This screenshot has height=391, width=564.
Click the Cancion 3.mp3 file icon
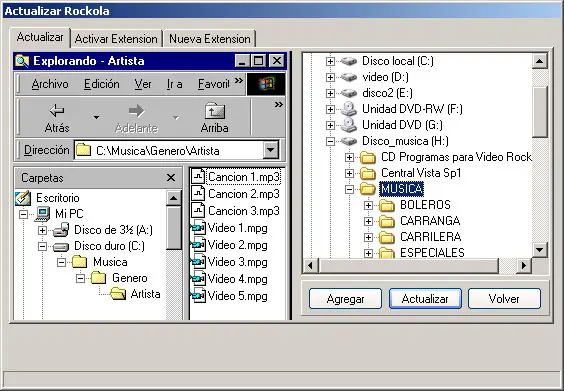198,210
